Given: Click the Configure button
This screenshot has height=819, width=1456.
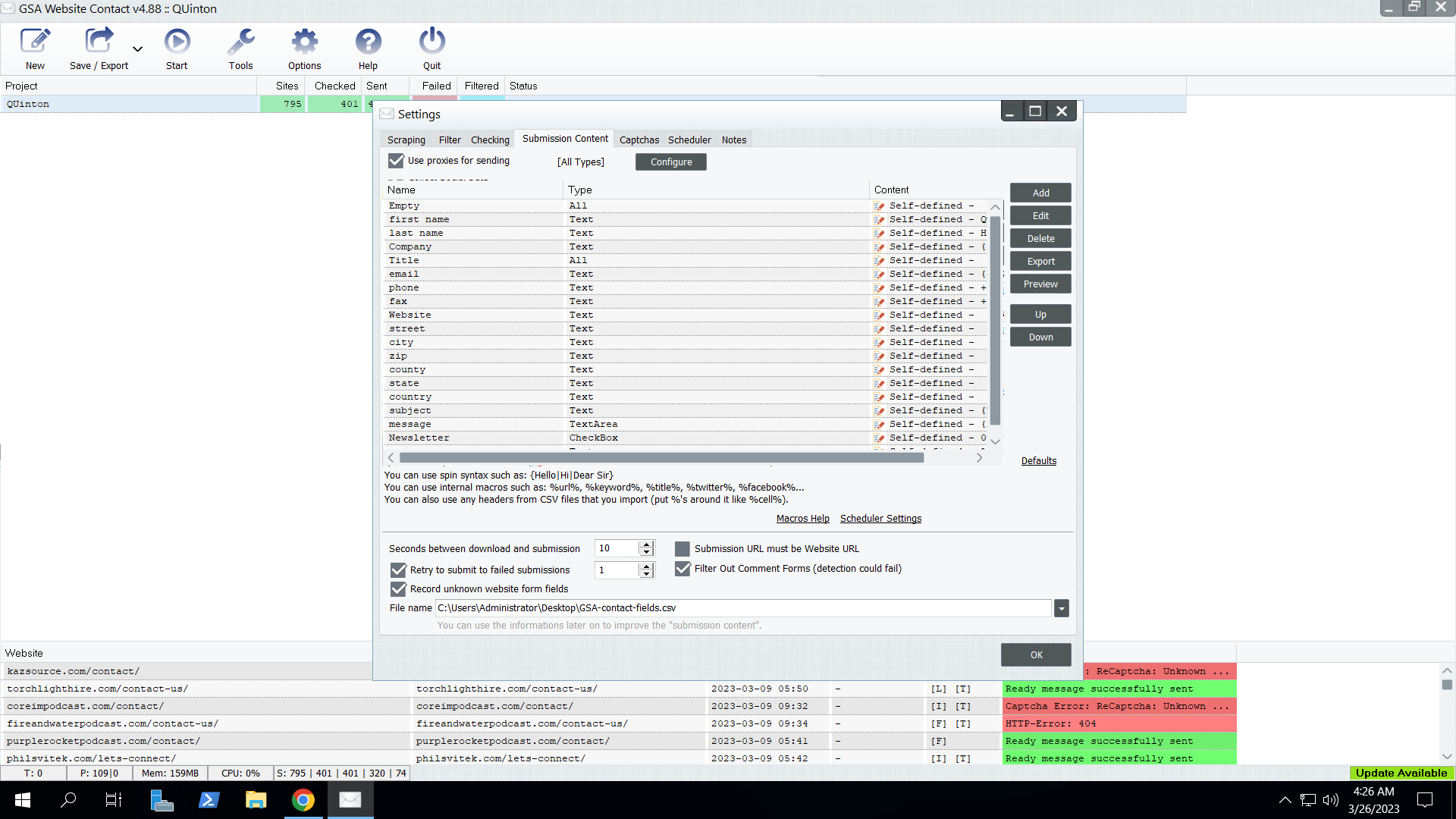Looking at the screenshot, I should (670, 162).
